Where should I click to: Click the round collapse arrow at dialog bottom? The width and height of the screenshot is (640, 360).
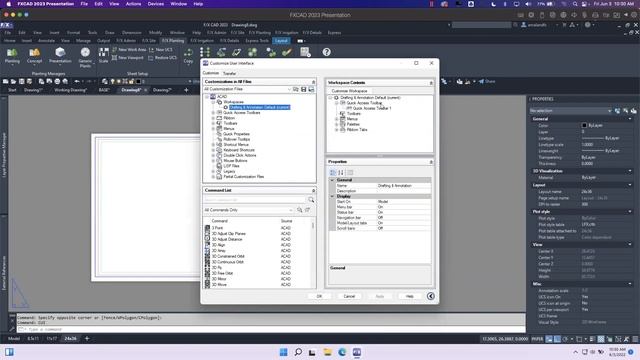(431, 296)
